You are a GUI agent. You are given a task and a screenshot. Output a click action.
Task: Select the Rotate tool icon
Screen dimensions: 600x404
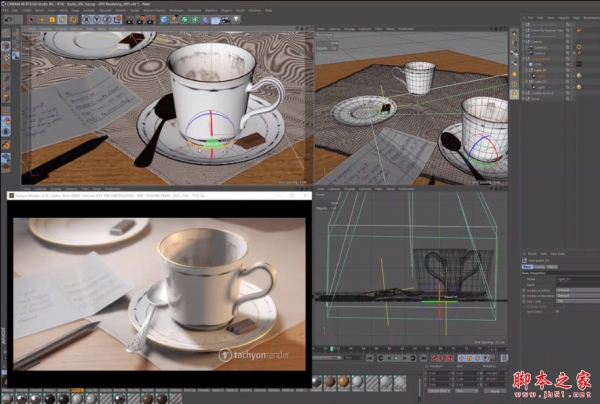coord(62,19)
